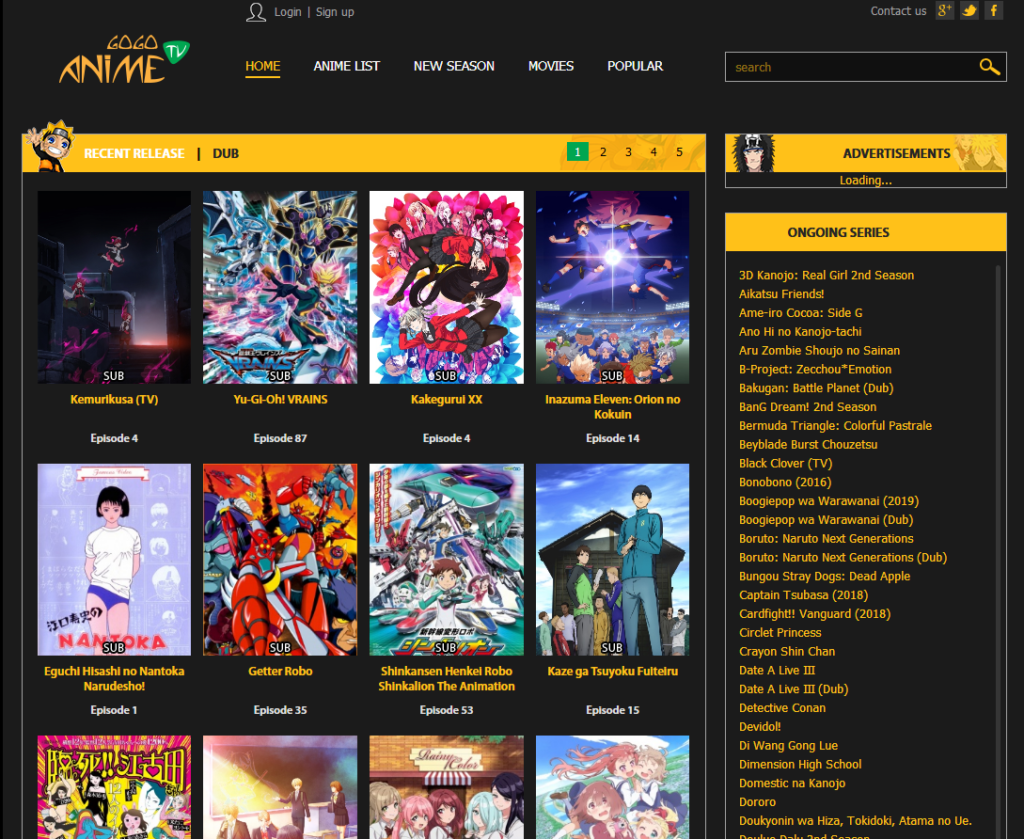Click Episode 14 under Inazuma Eleven
The image size is (1024, 839).
point(613,438)
